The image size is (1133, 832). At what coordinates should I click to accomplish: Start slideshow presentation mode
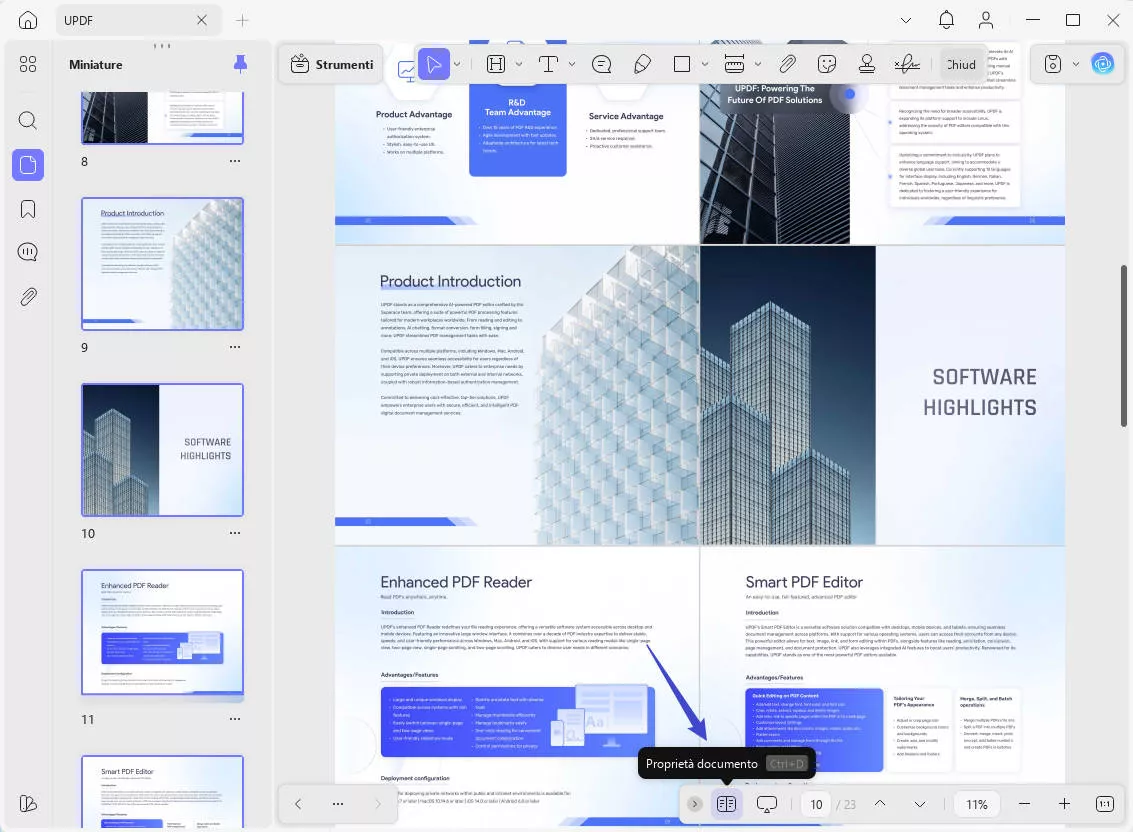[767, 804]
